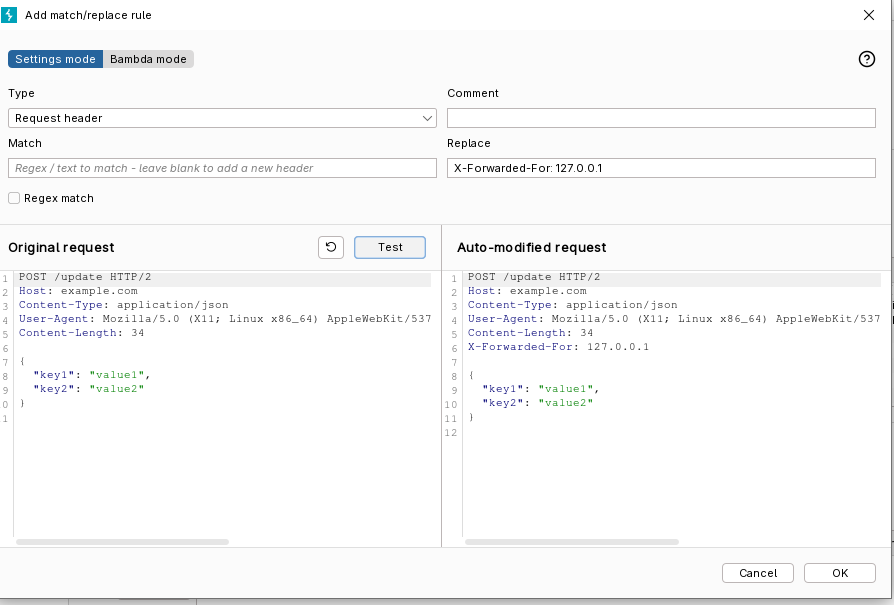Viewport: 894px width, 605px height.
Task: Click the revert arrow above Original request
Action: pyautogui.click(x=331, y=247)
